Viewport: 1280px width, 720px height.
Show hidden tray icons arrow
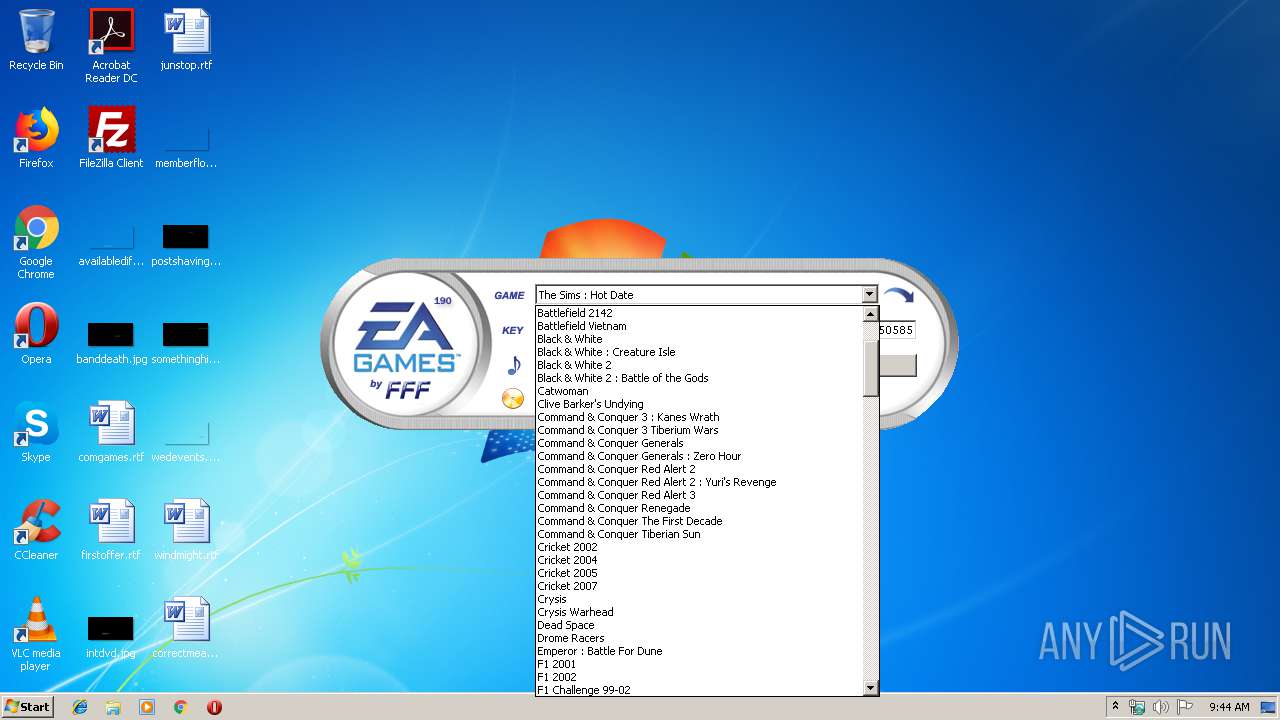pyautogui.click(x=1116, y=707)
